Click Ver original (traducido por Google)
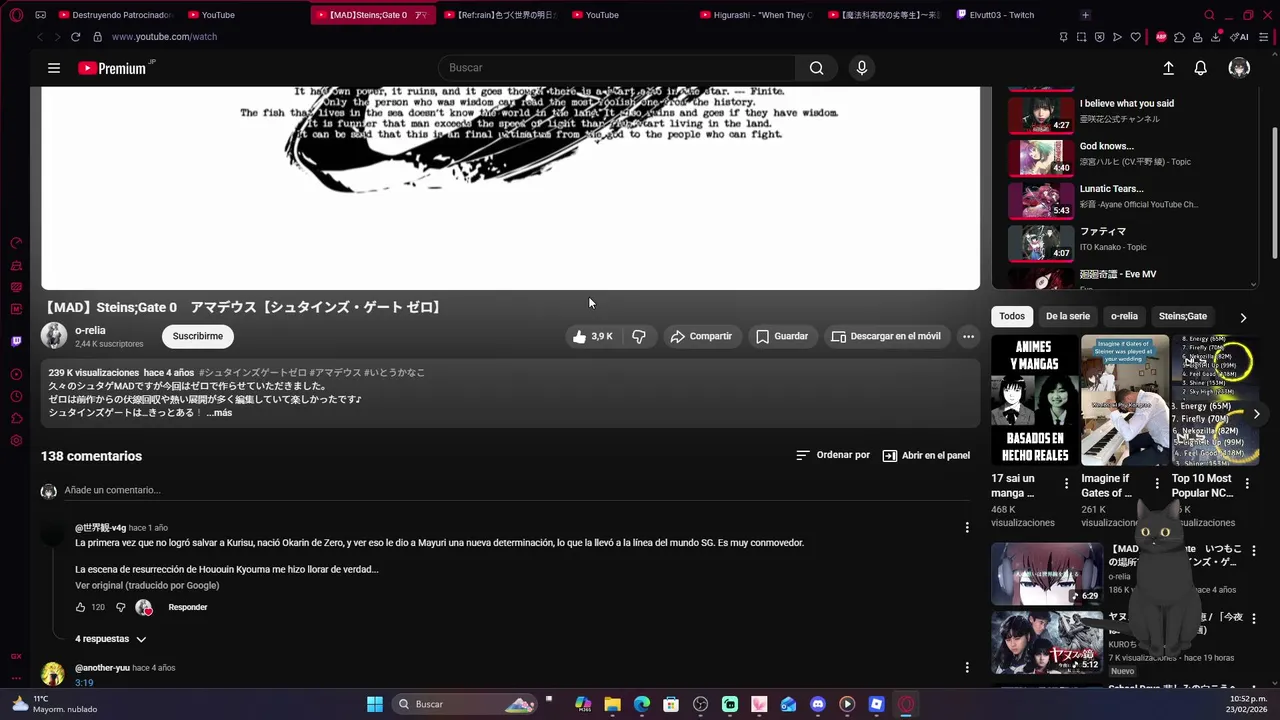 pyautogui.click(x=147, y=585)
